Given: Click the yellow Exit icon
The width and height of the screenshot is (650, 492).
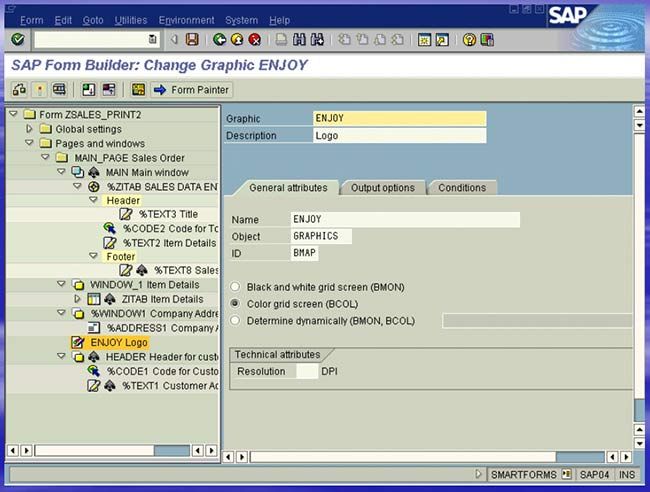Looking at the screenshot, I should coord(237,40).
